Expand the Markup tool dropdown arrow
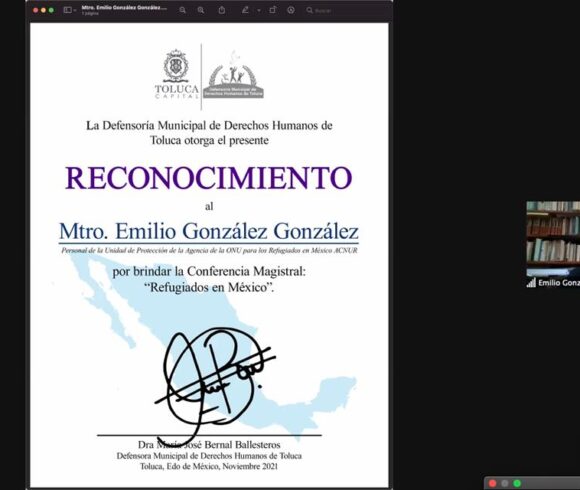The image size is (580, 490). (259, 11)
